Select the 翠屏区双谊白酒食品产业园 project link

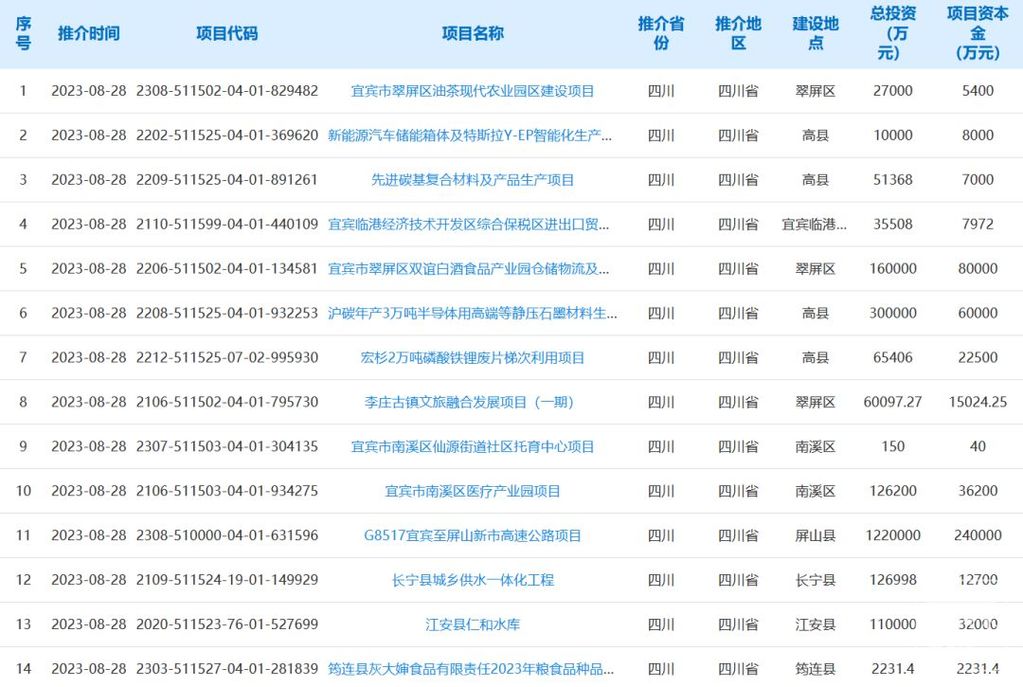(472, 269)
